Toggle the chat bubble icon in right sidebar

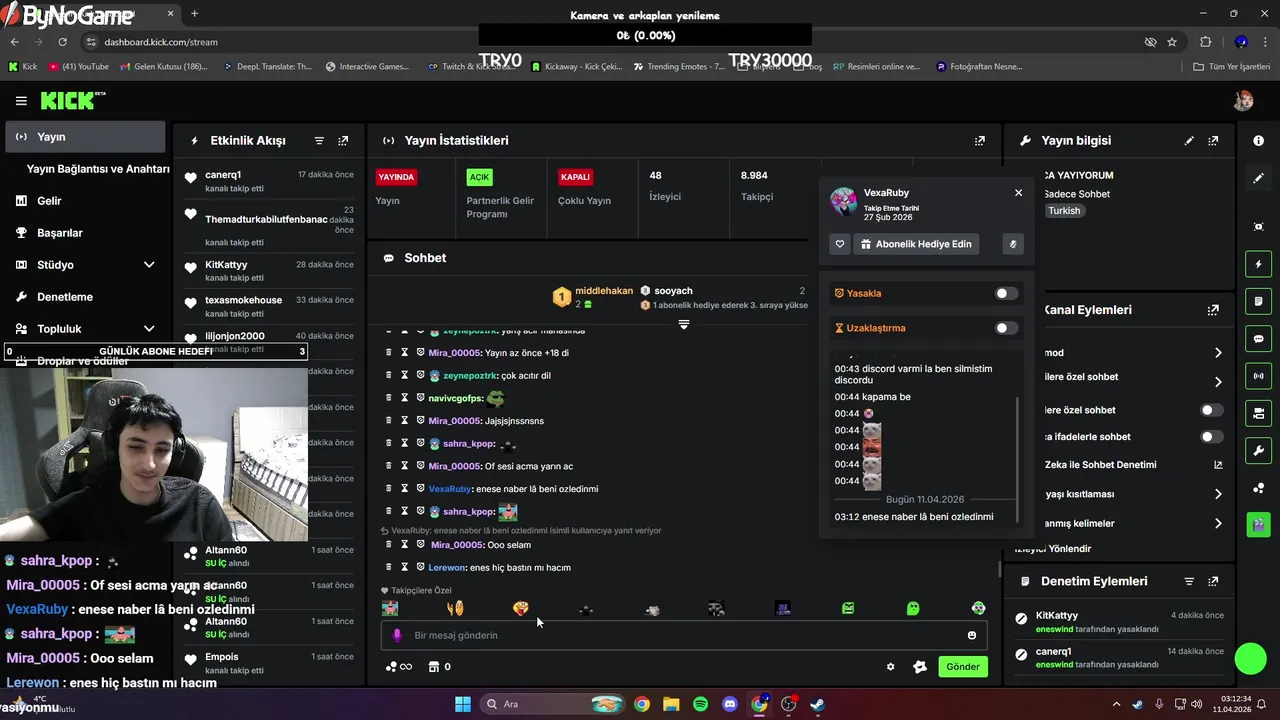[1258, 338]
